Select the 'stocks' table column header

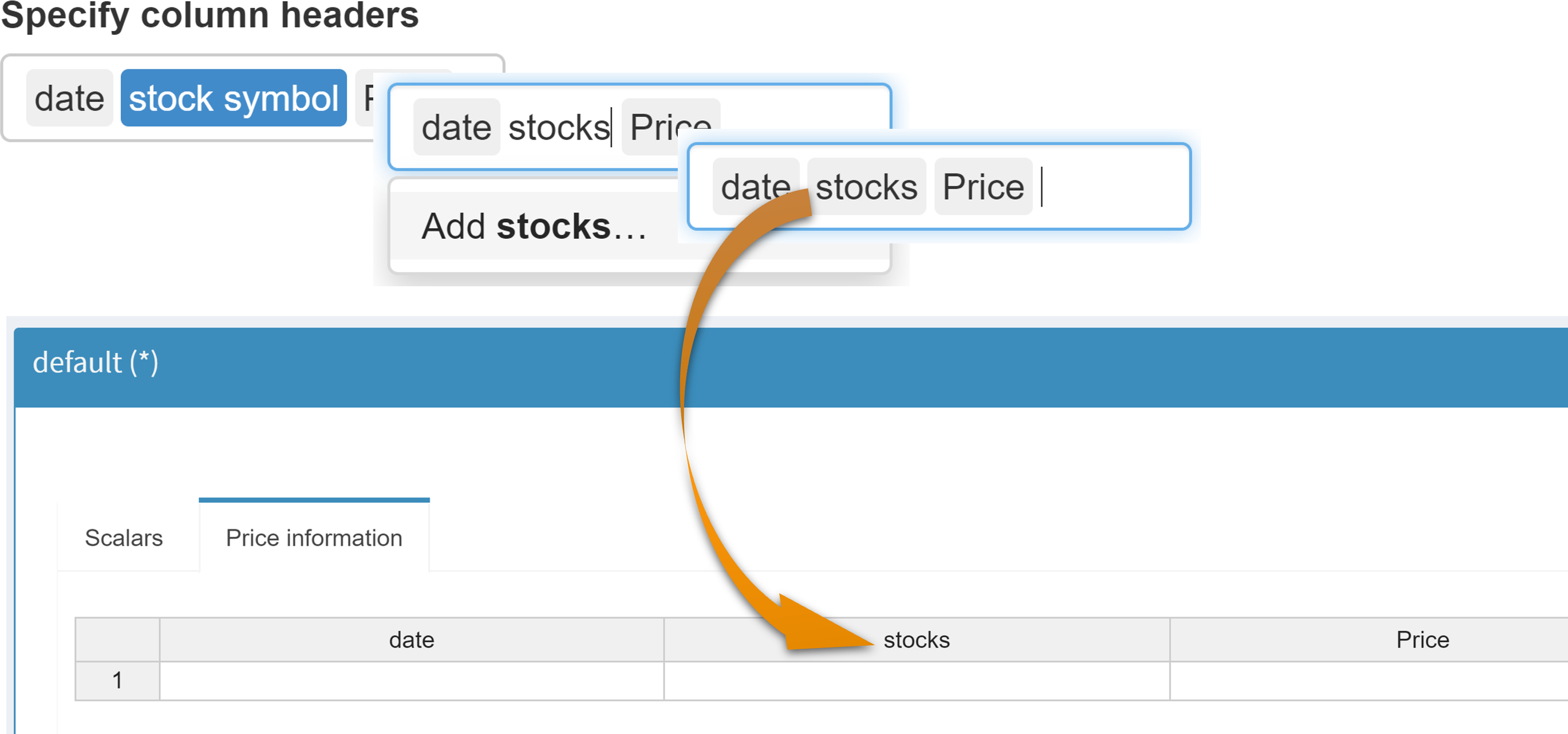click(x=916, y=640)
